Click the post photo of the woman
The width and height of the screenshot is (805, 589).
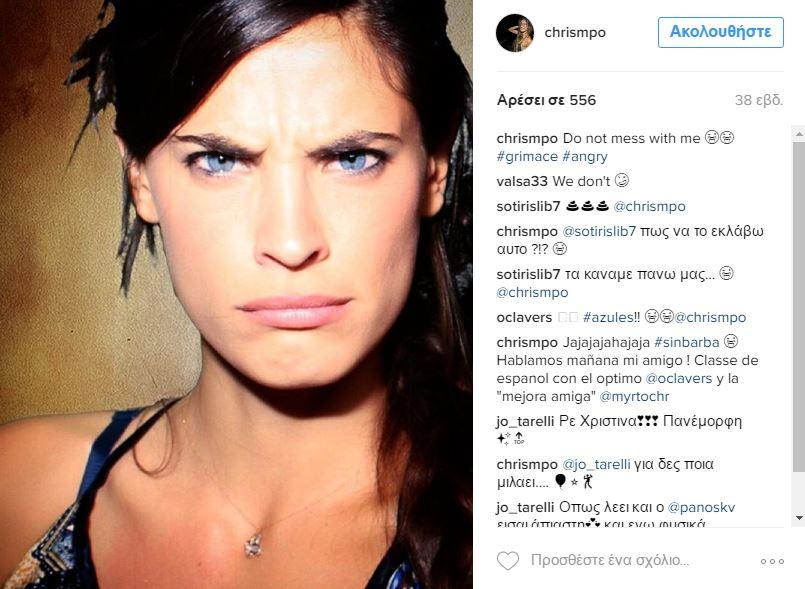236,294
